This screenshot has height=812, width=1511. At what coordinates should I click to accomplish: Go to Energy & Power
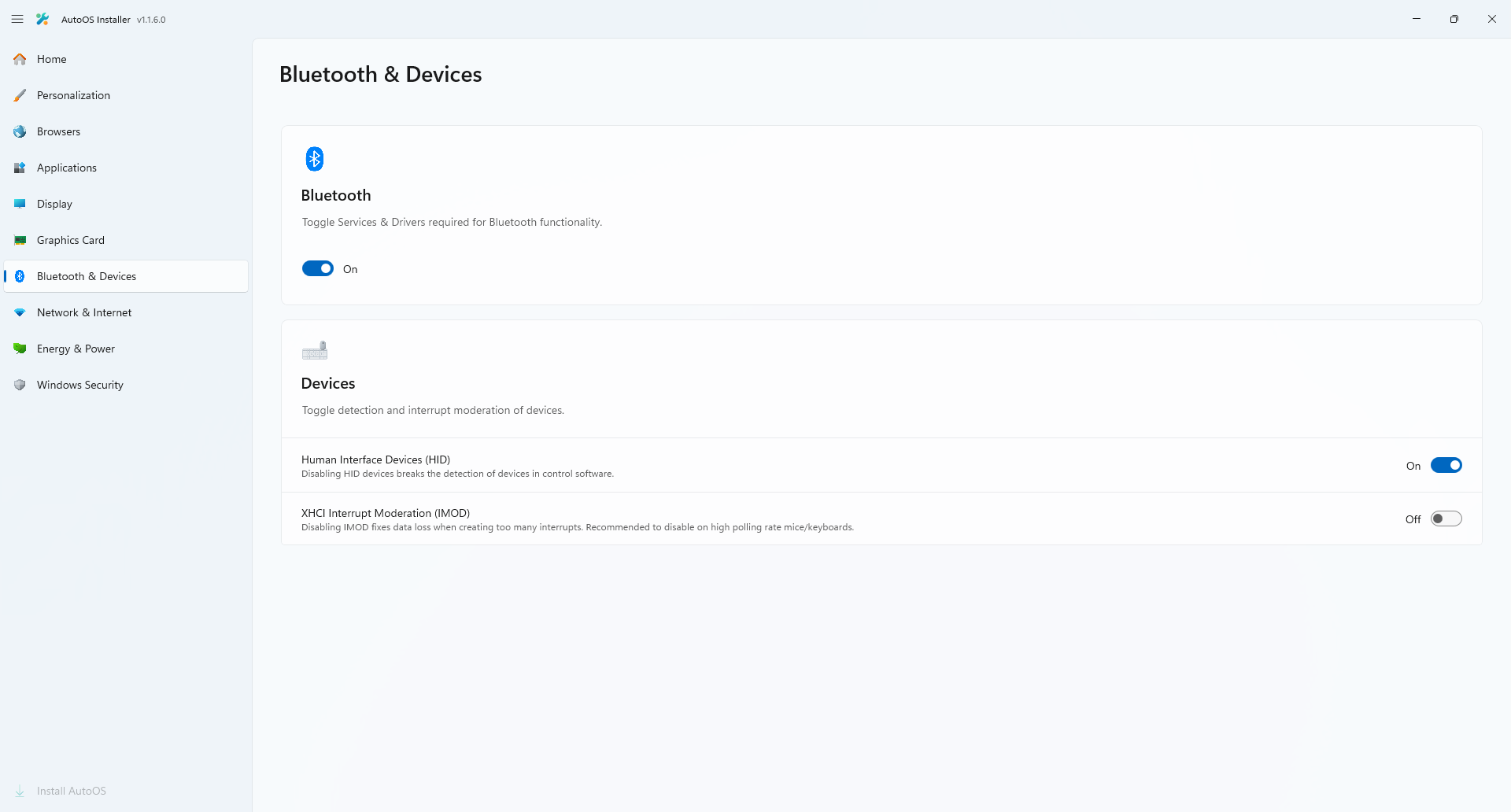coord(126,349)
